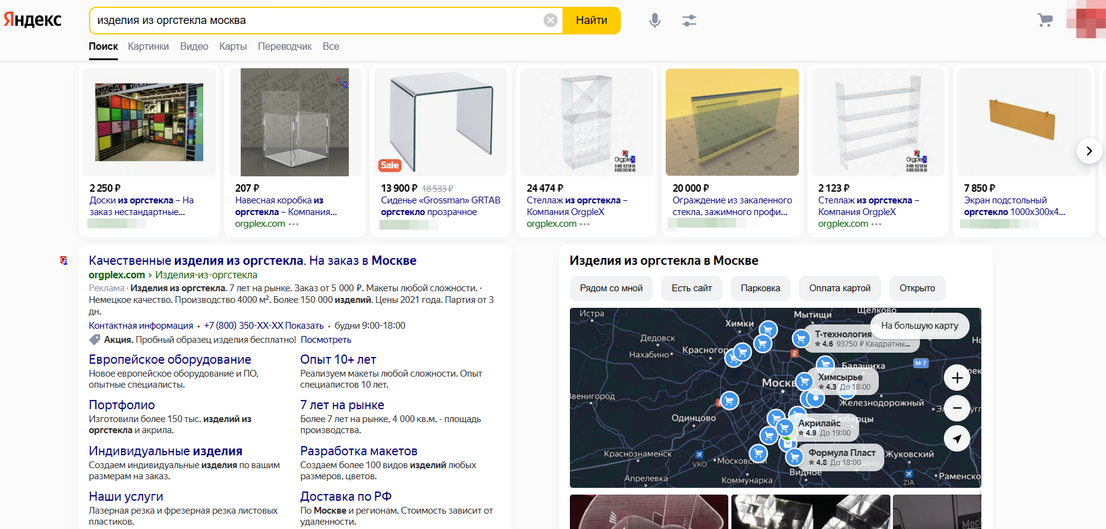The image size is (1106, 529).
Task: Click the Yandex logo
Action: [32, 20]
